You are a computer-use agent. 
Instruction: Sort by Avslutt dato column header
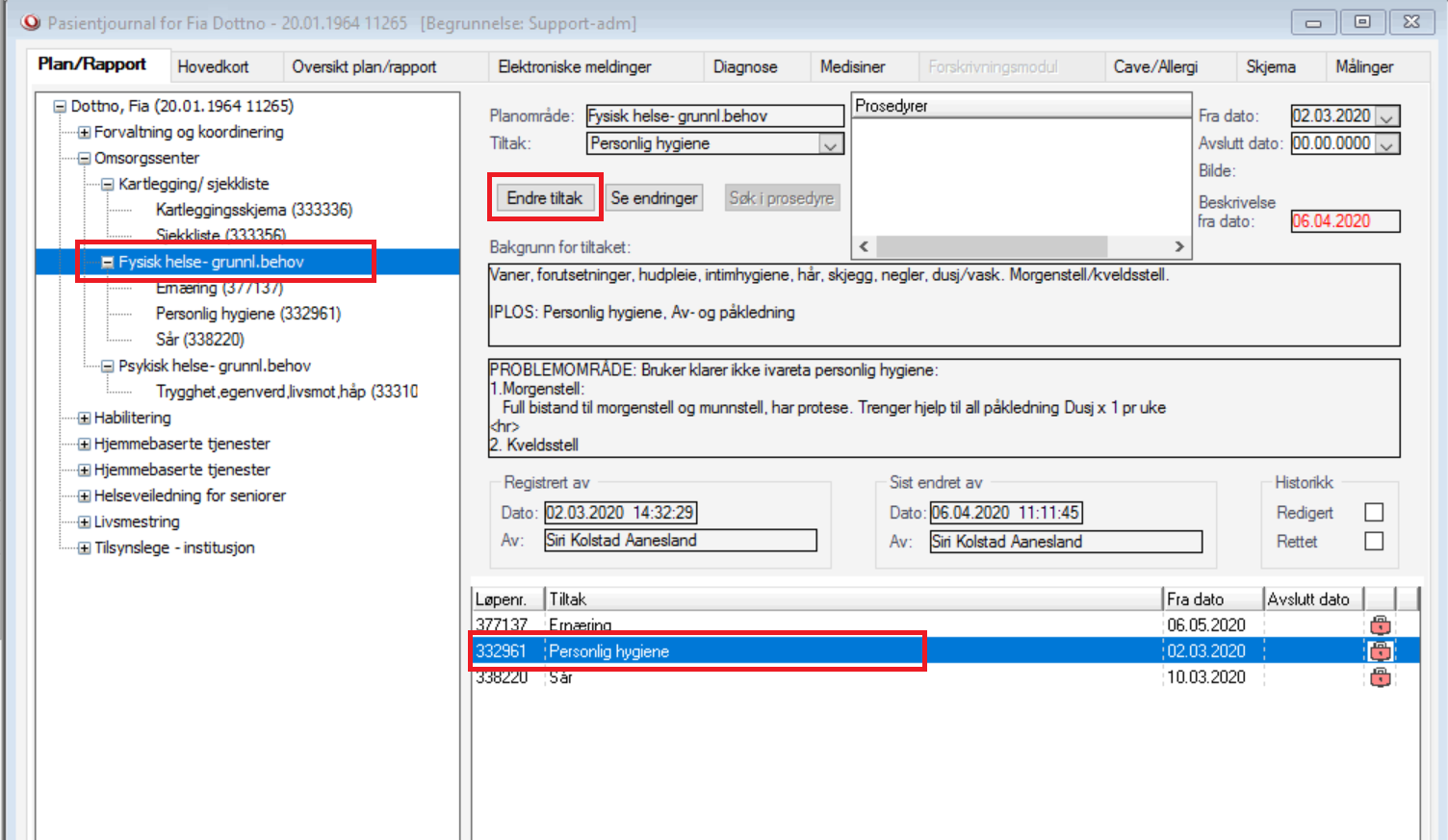coord(1314,599)
